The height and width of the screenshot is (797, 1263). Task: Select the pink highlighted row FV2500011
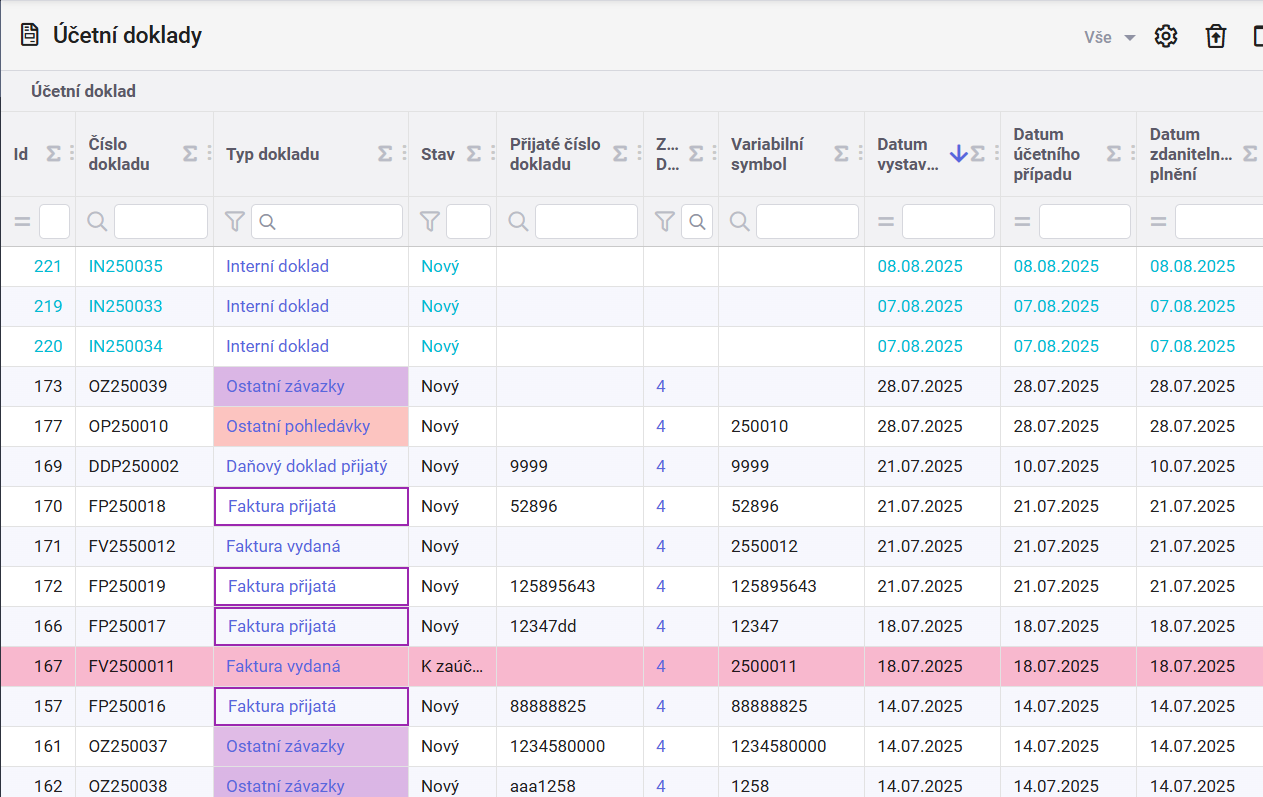coord(631,666)
